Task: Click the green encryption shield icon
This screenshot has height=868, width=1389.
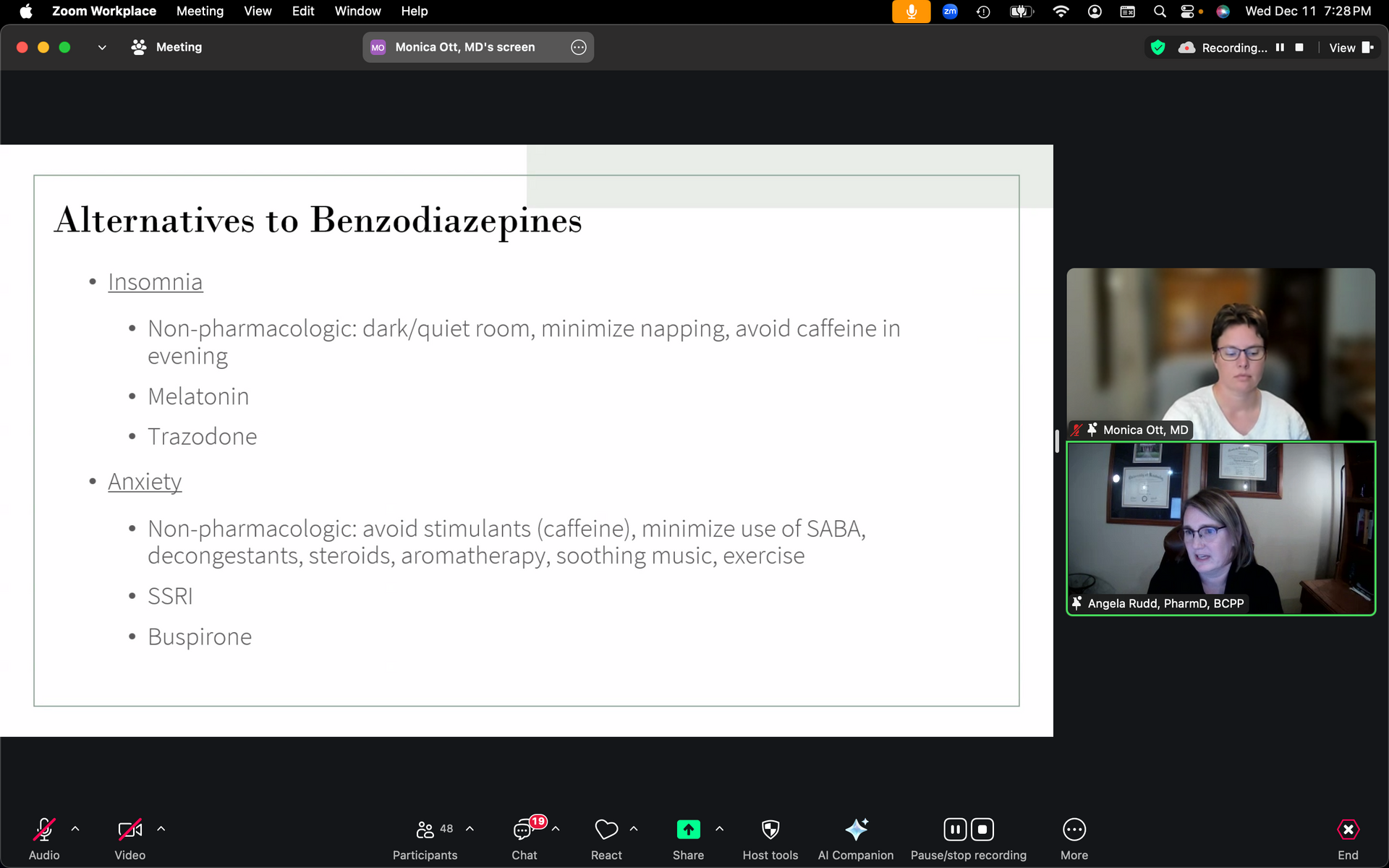Action: (x=1157, y=48)
